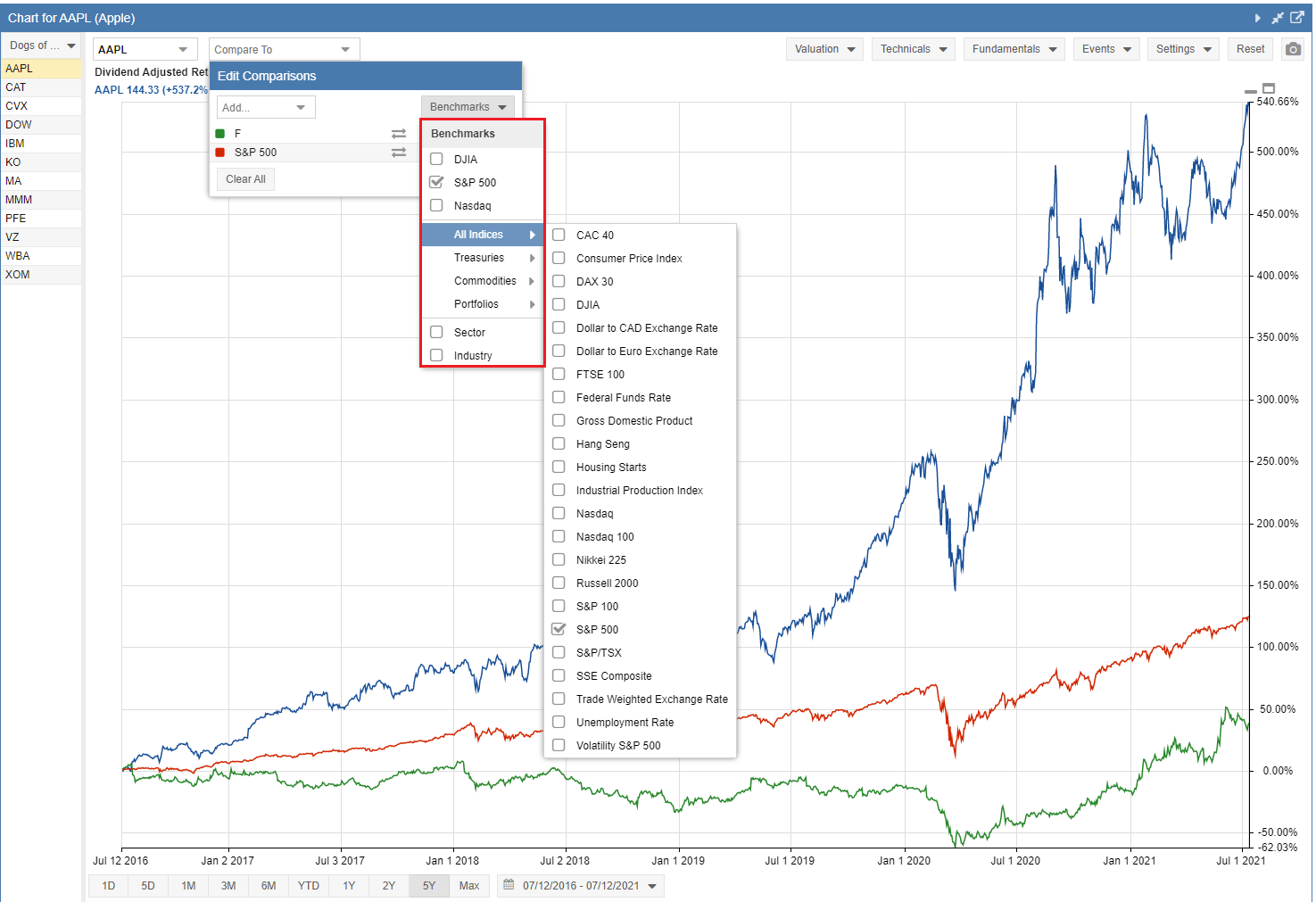The height and width of the screenshot is (902, 1316).
Task: Open the All Indices submenu
Action: 483,235
